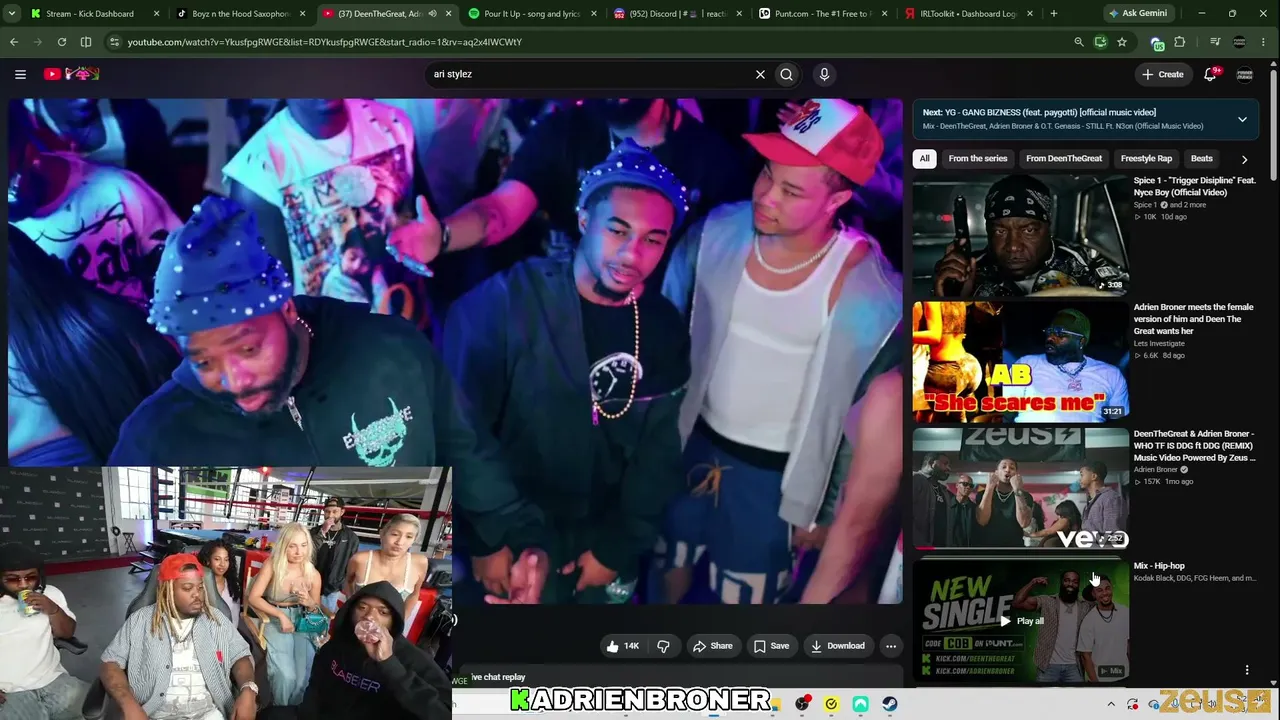The image size is (1280, 720).
Task: Open the 'Mix - Hip-hop' playlist title
Action: pyautogui.click(x=1159, y=566)
